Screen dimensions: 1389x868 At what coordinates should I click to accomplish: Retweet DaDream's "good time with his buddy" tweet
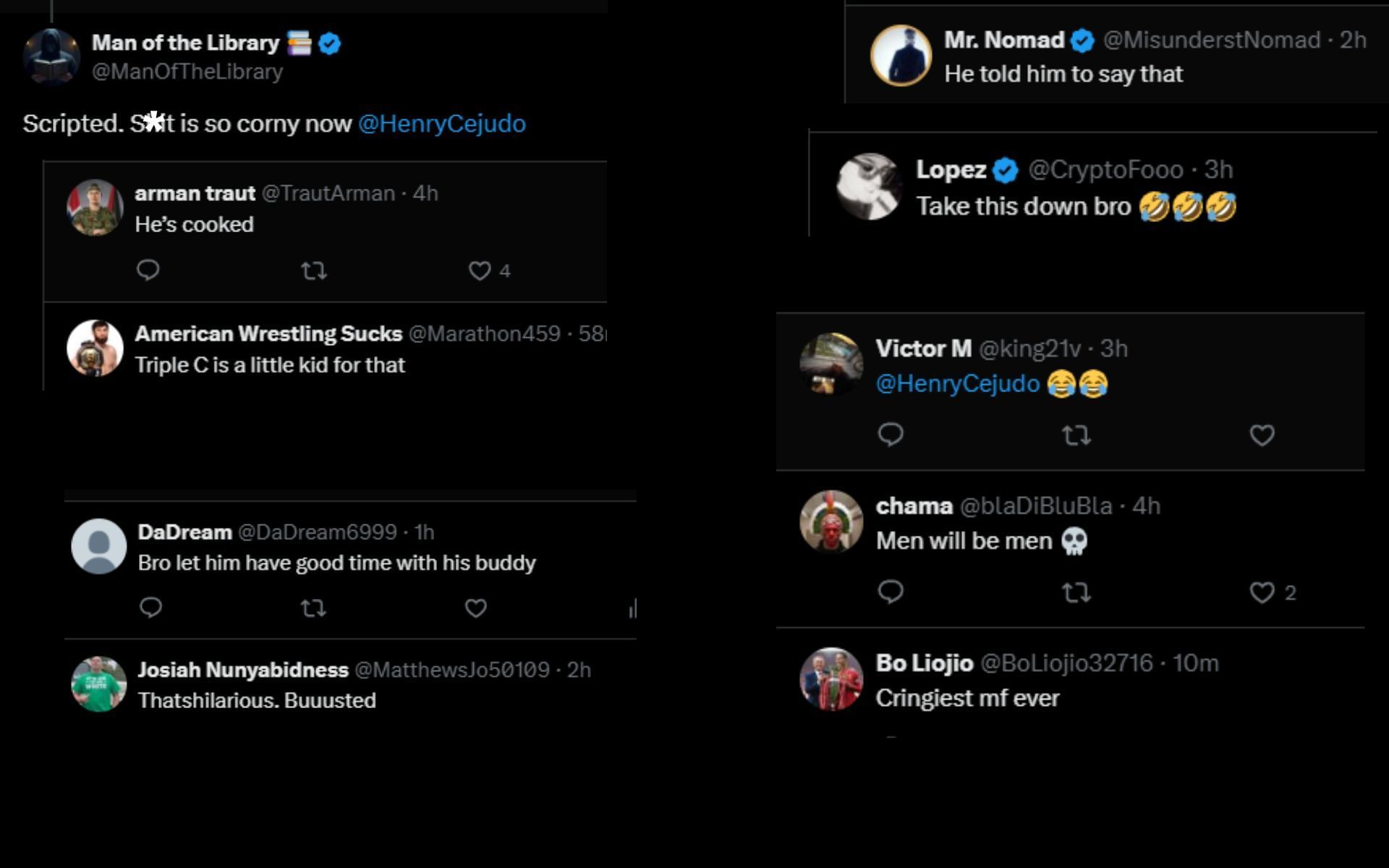click(313, 608)
